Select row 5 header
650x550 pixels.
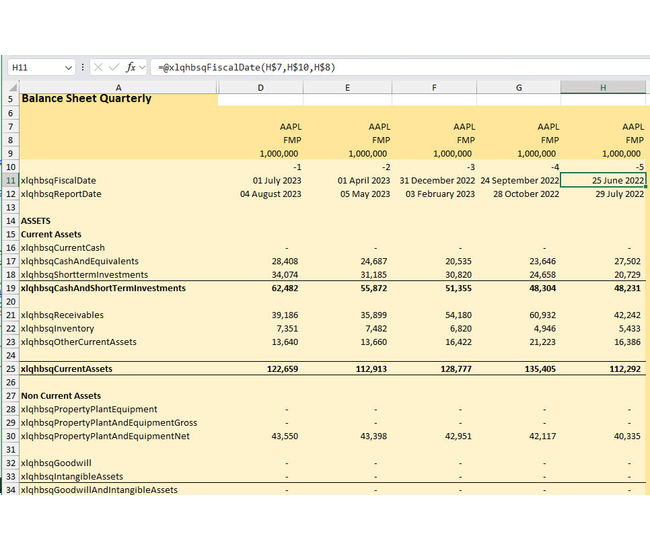click(x=10, y=99)
